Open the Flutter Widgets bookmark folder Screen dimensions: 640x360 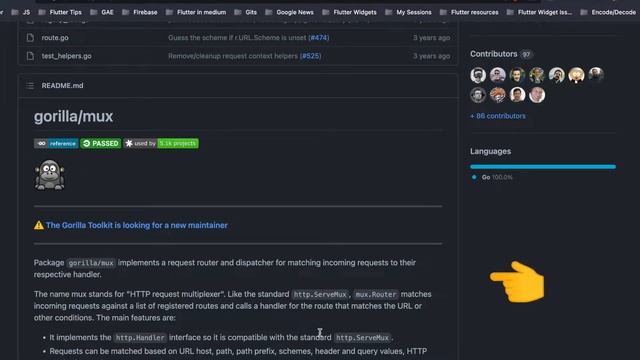[349, 12]
